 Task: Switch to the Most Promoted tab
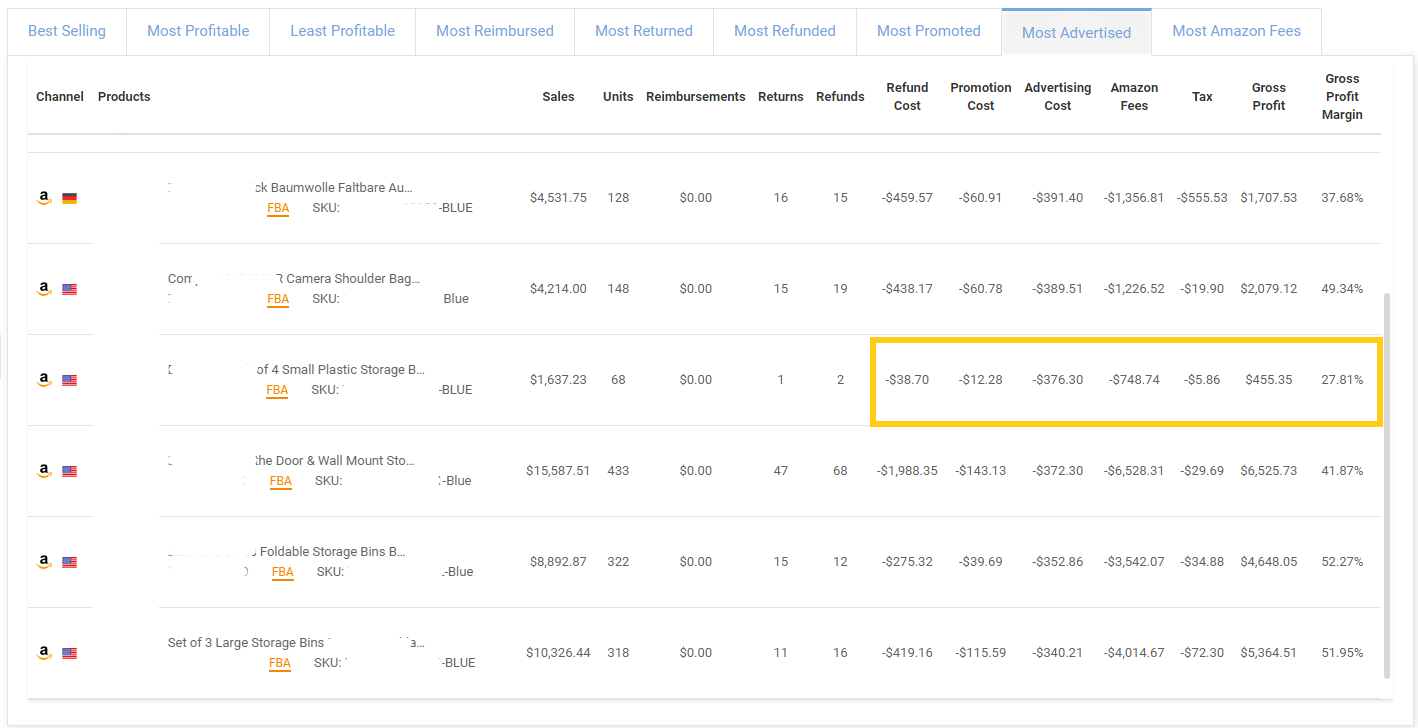click(x=929, y=31)
